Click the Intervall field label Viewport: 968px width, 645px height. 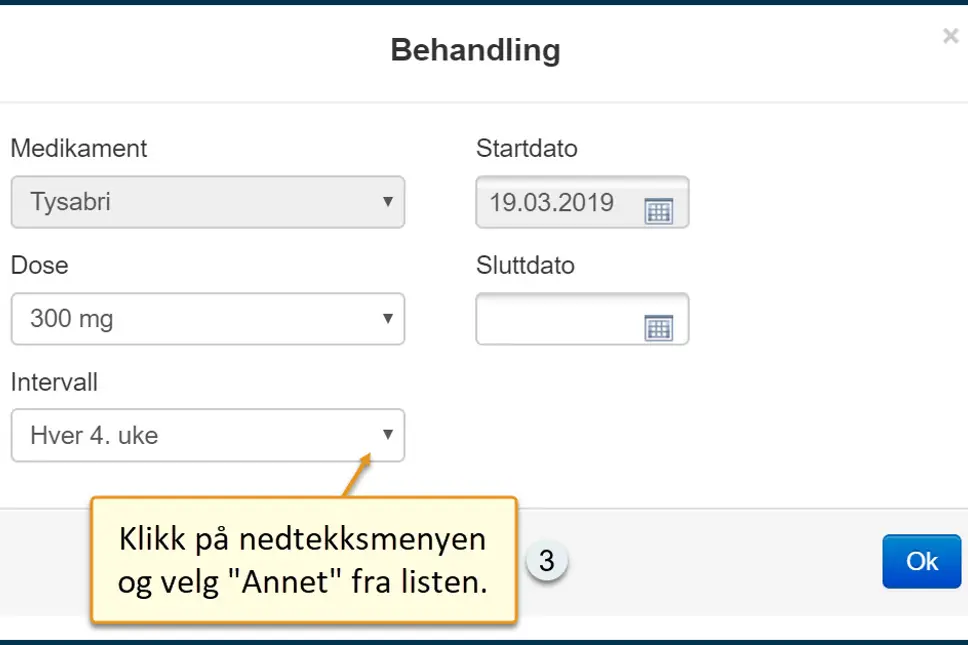[x=54, y=382]
